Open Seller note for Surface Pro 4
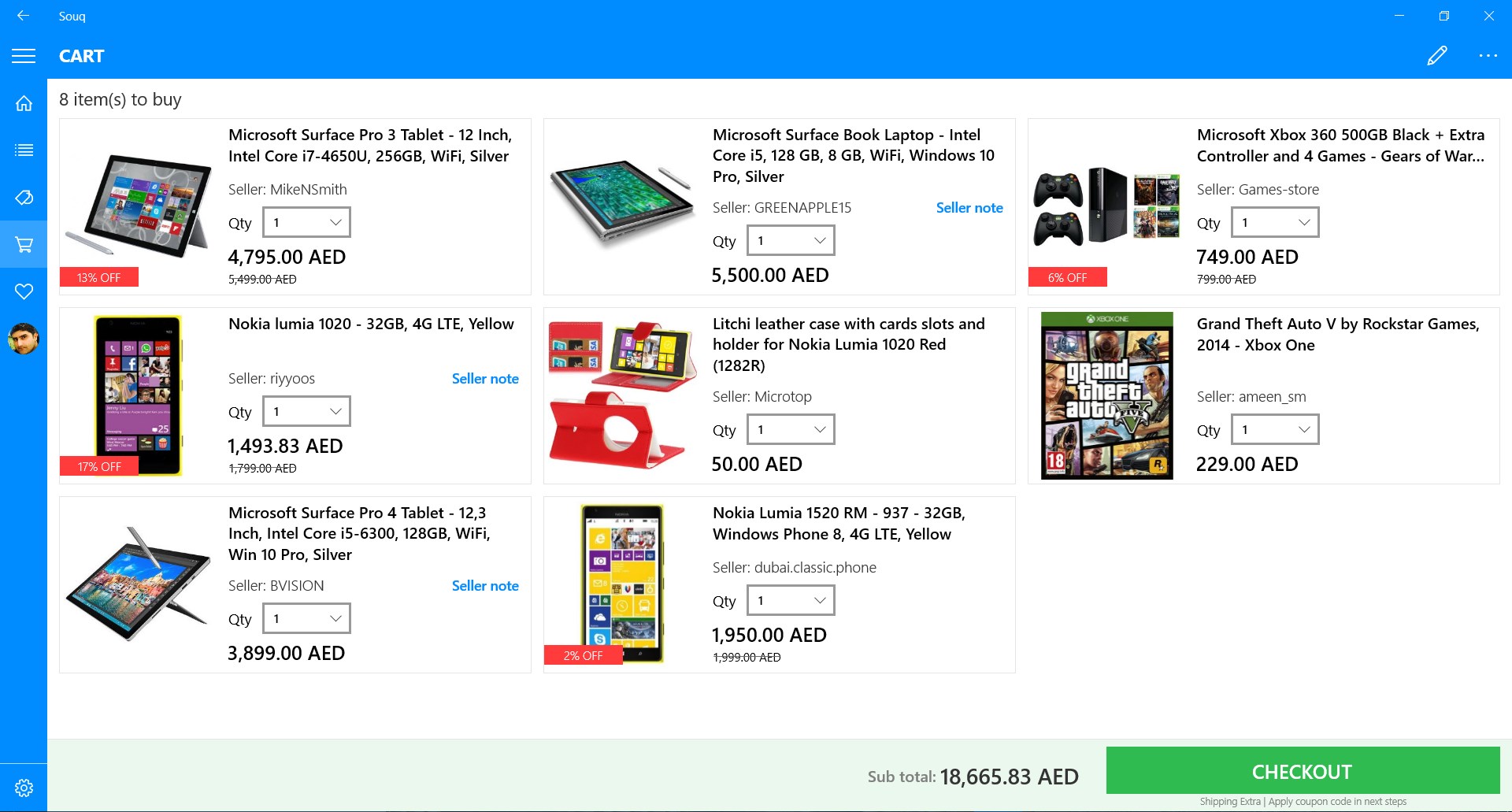The image size is (1512, 812). 485,586
